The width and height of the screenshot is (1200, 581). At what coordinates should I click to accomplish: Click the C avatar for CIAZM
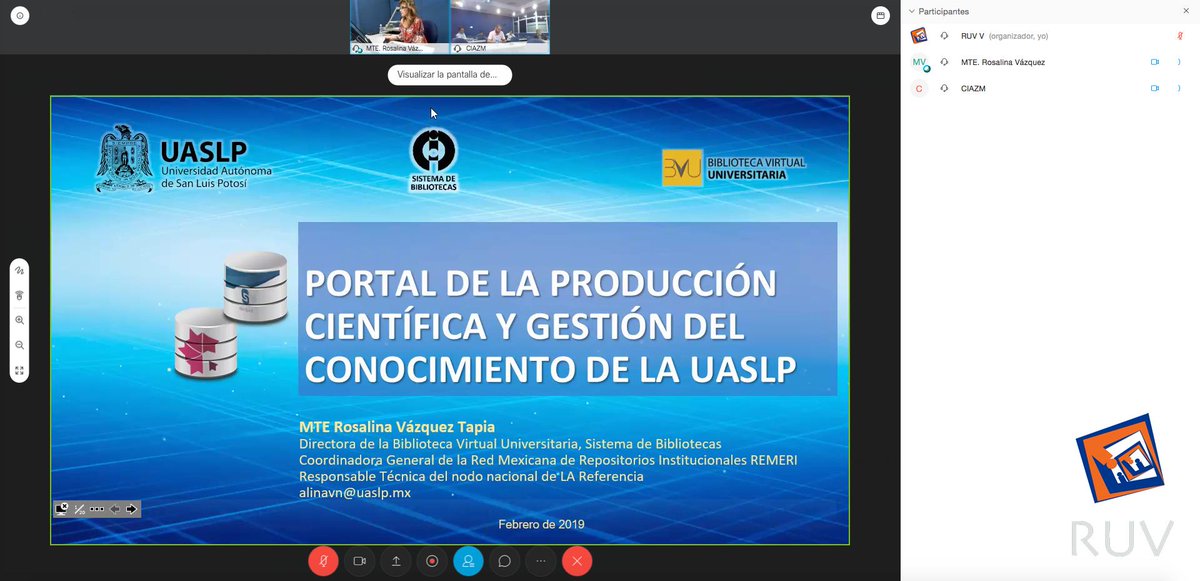tap(919, 88)
